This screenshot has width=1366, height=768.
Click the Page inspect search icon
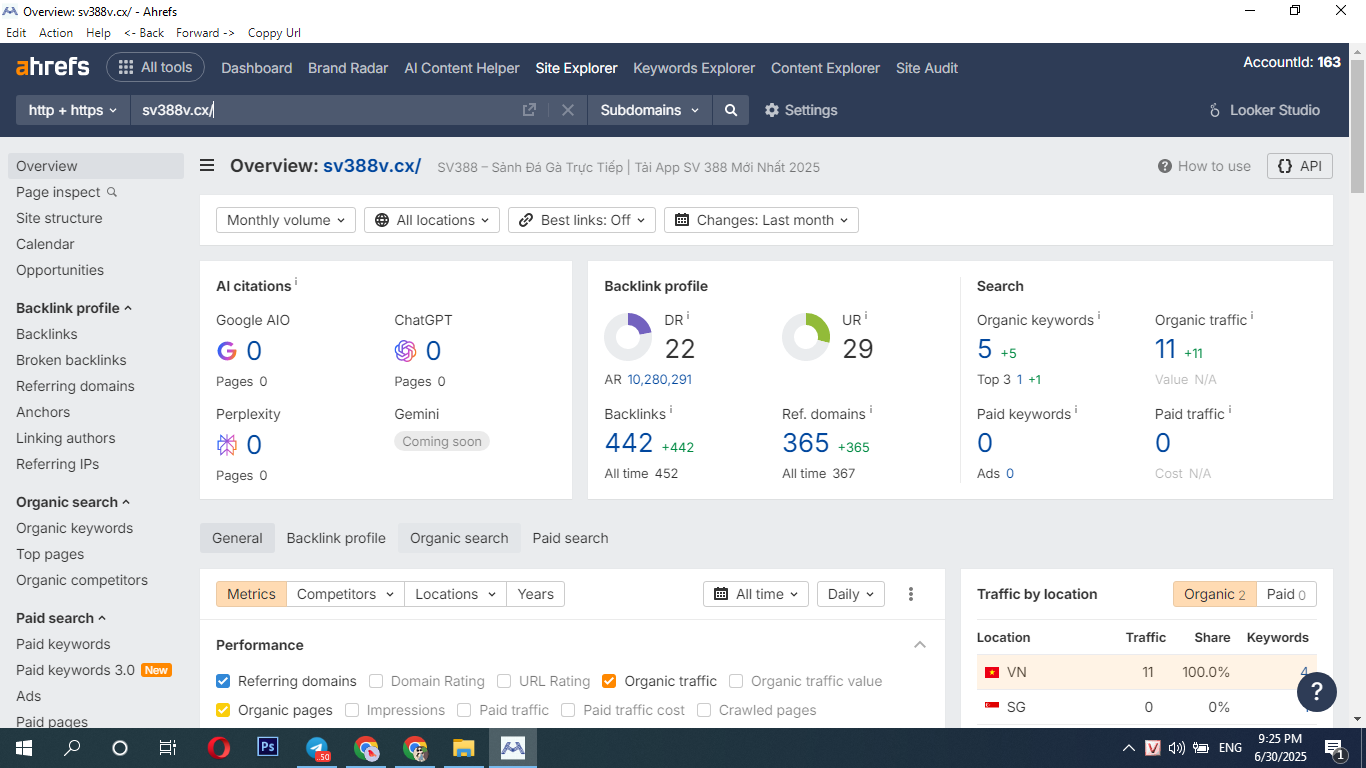[112, 192]
